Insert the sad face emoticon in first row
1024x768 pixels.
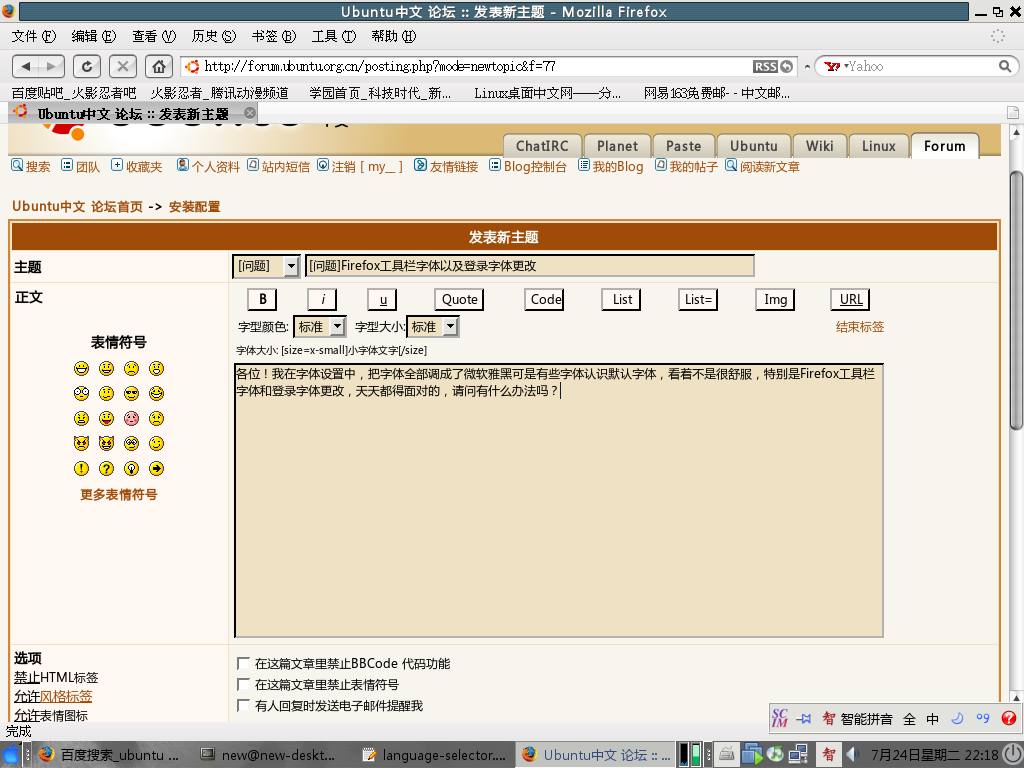click(131, 368)
